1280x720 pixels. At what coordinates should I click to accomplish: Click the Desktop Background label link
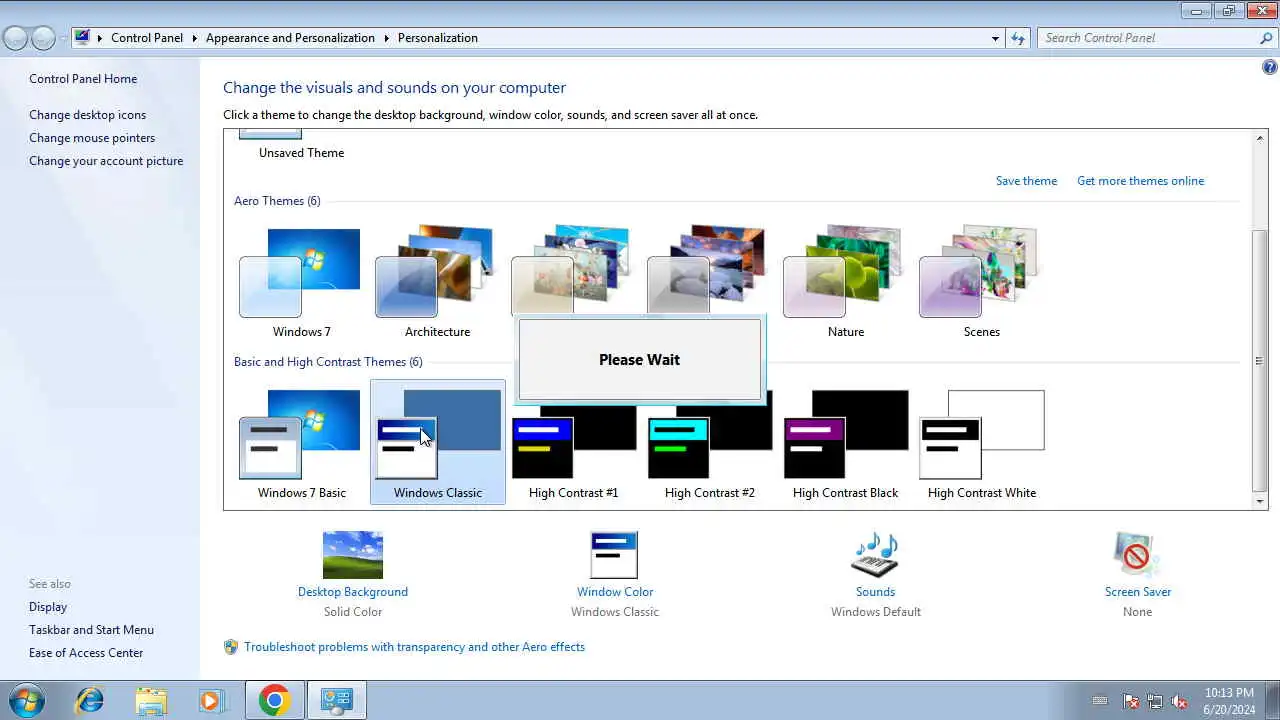click(x=353, y=592)
